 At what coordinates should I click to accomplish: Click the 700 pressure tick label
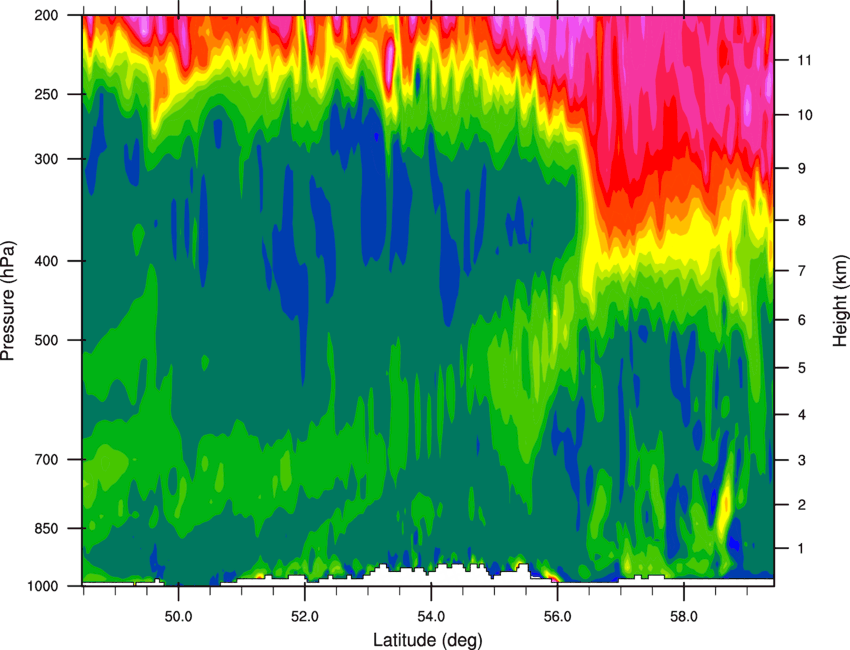coord(47,459)
